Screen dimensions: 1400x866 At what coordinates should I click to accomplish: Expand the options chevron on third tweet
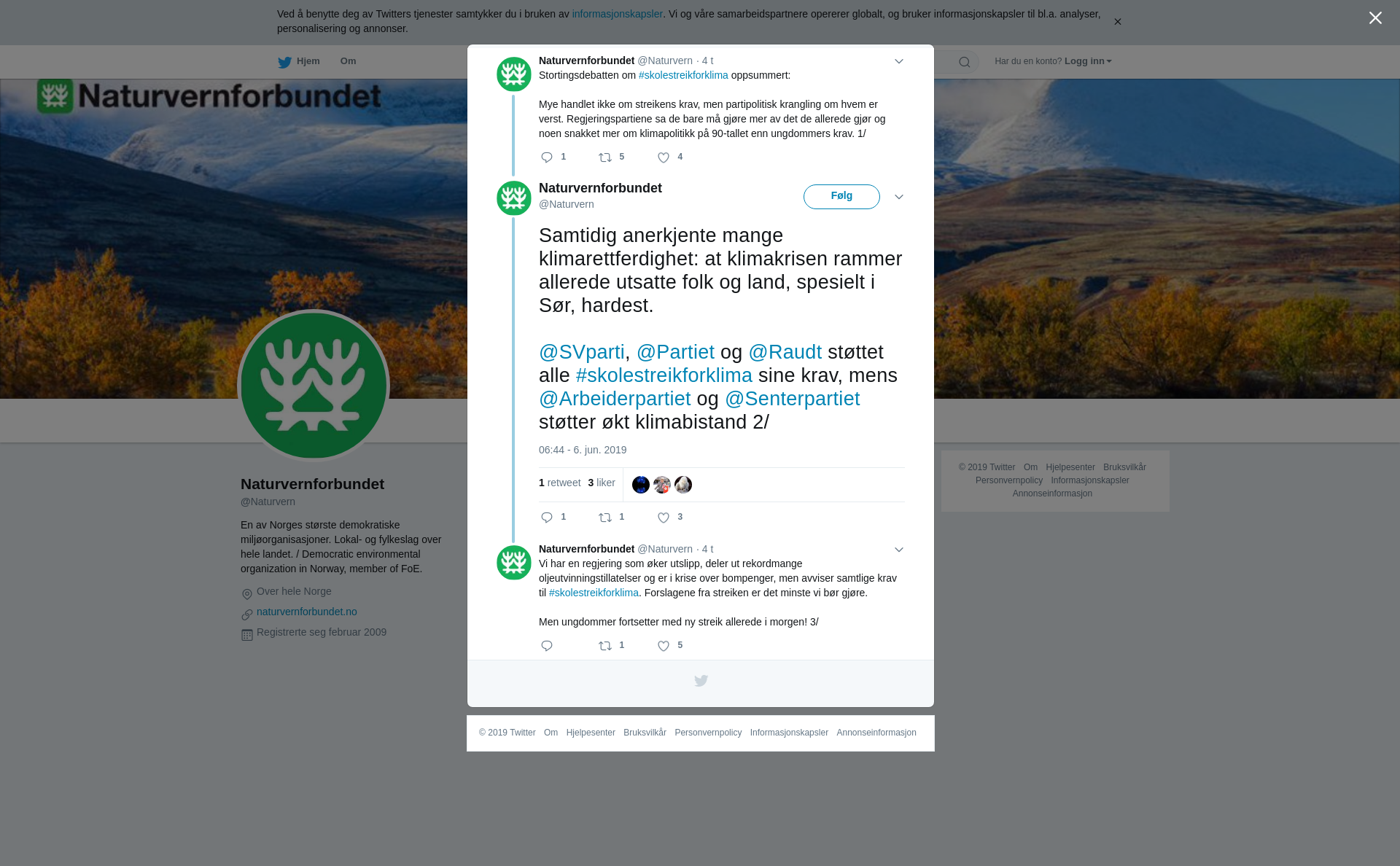tap(899, 550)
